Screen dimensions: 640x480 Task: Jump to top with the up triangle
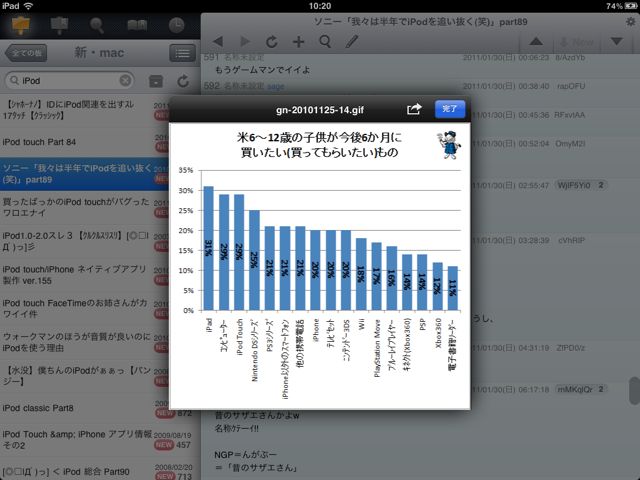click(536, 42)
